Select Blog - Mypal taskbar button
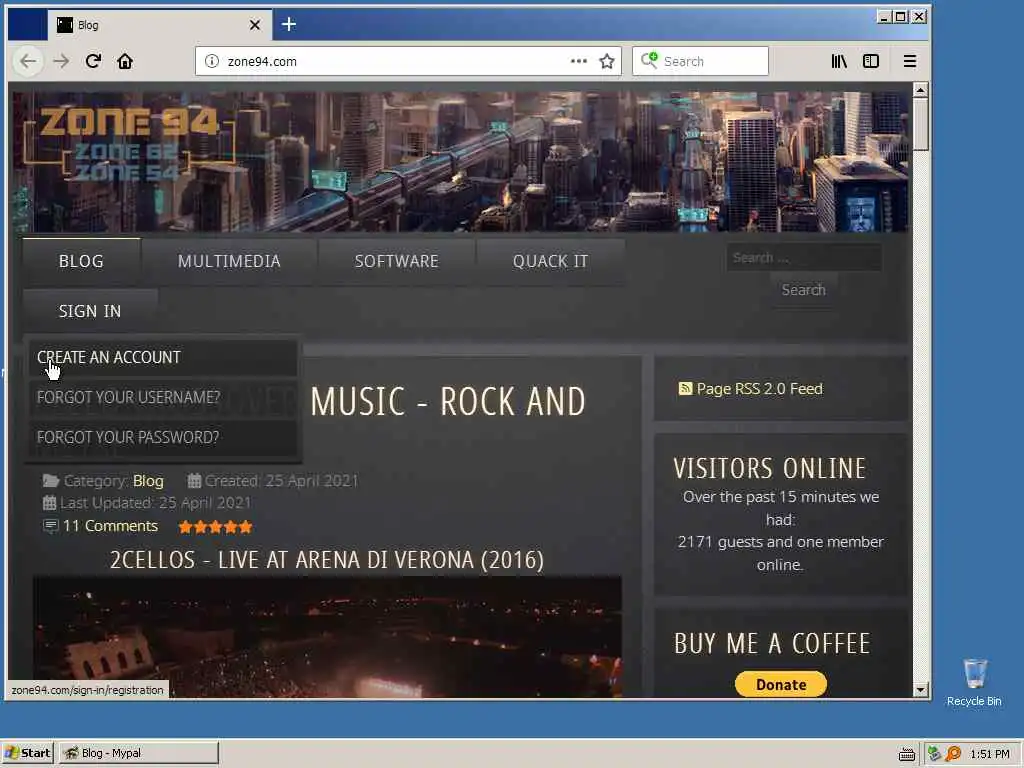 coord(138,753)
